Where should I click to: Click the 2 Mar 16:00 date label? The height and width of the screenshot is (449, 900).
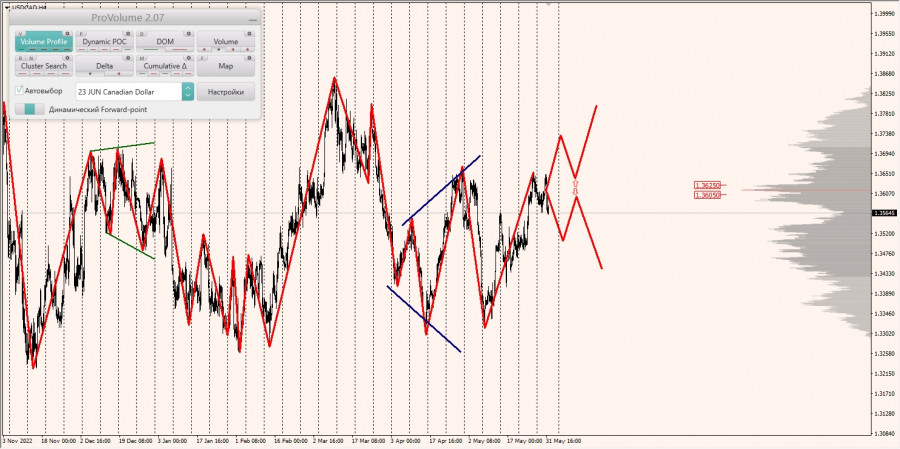point(328,441)
